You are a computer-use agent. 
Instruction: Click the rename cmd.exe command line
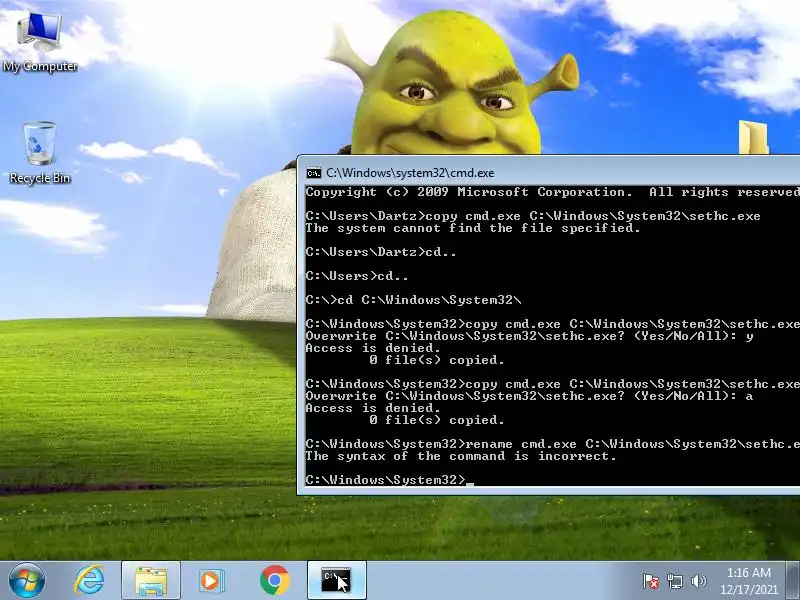tap(553, 444)
